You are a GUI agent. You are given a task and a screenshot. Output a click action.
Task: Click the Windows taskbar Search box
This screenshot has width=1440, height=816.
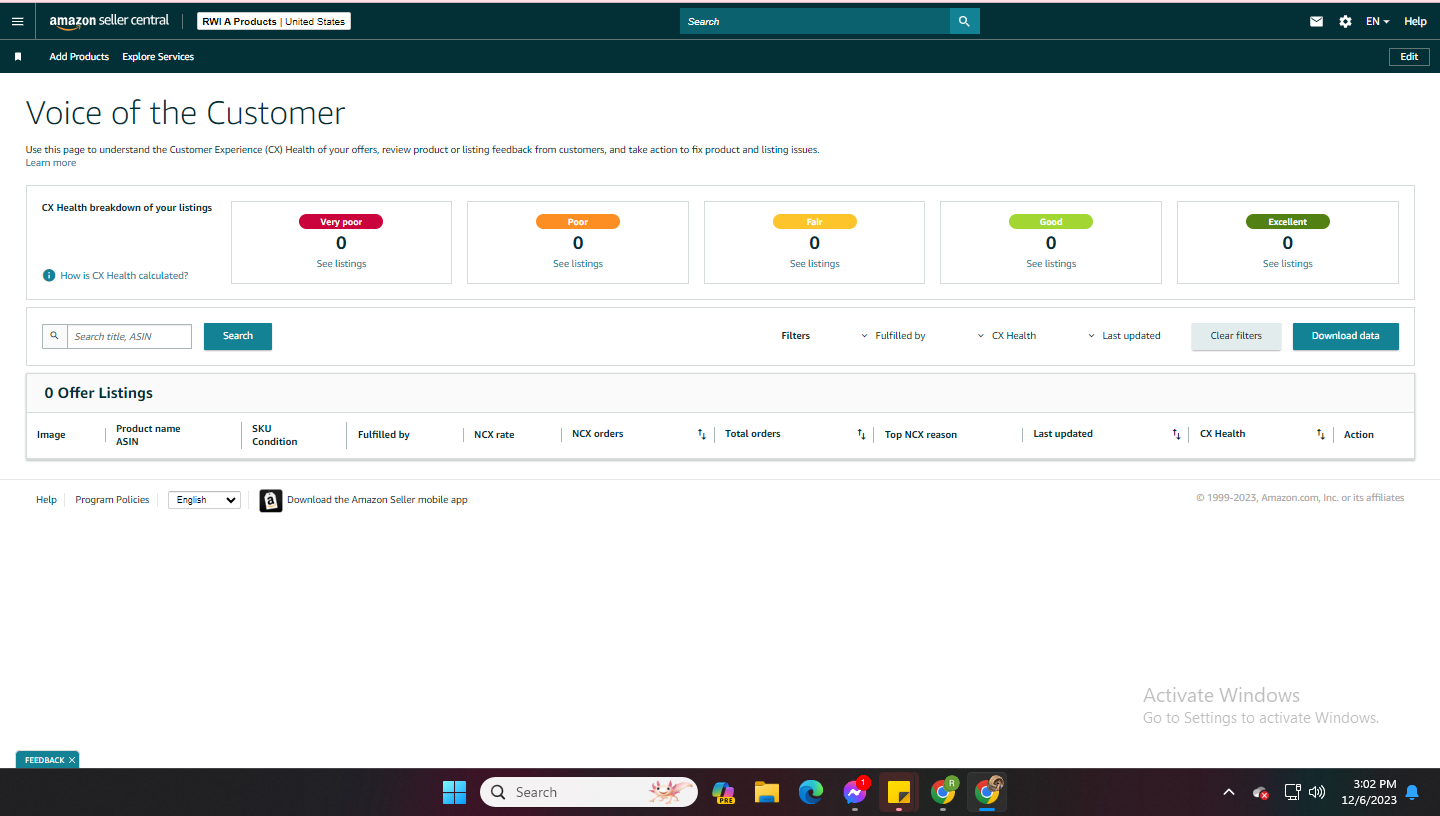pos(589,792)
